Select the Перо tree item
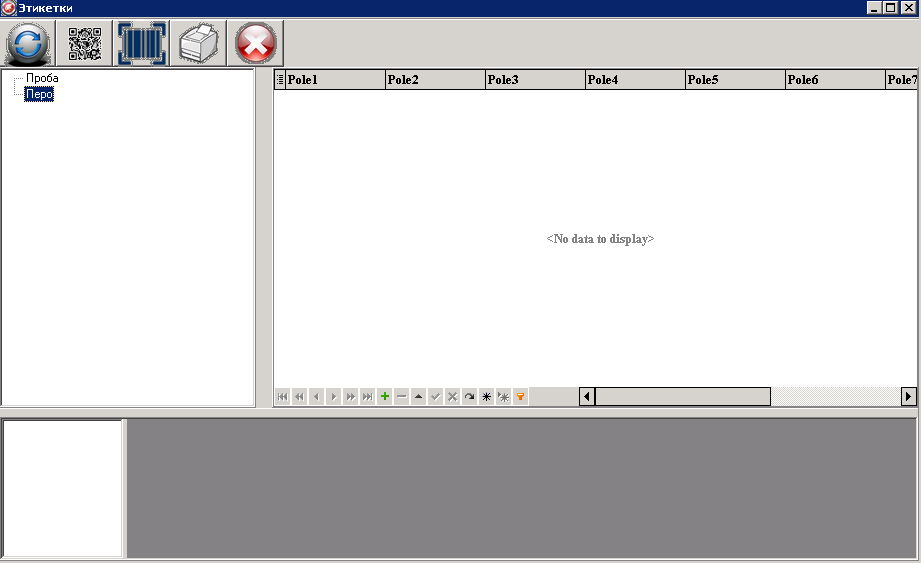921x563 pixels. pos(39,94)
